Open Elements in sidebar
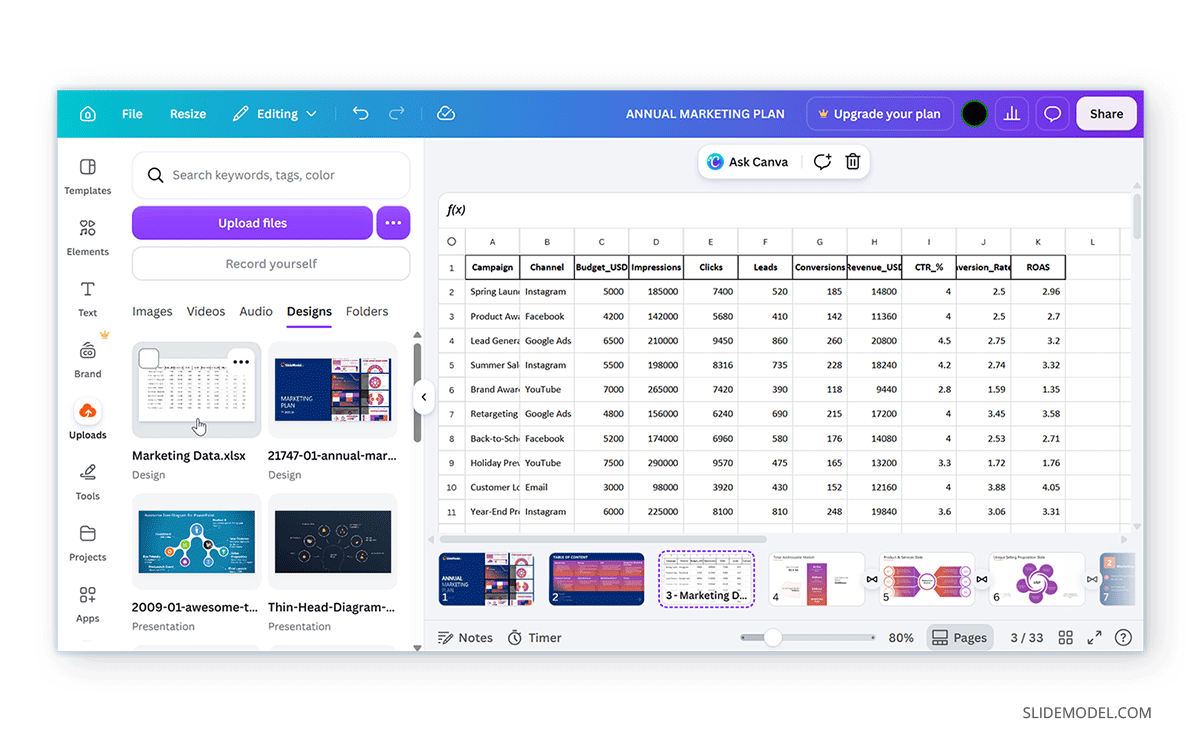 click(x=88, y=238)
